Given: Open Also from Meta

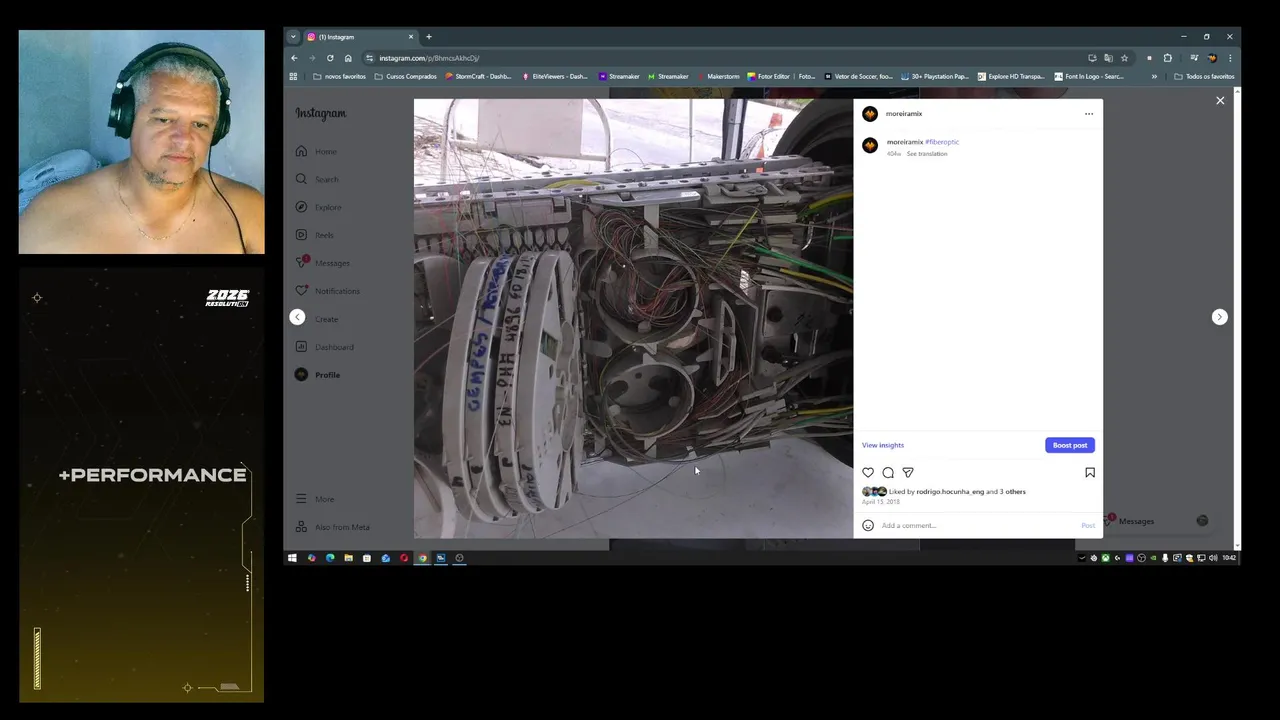Looking at the screenshot, I should 333,527.
